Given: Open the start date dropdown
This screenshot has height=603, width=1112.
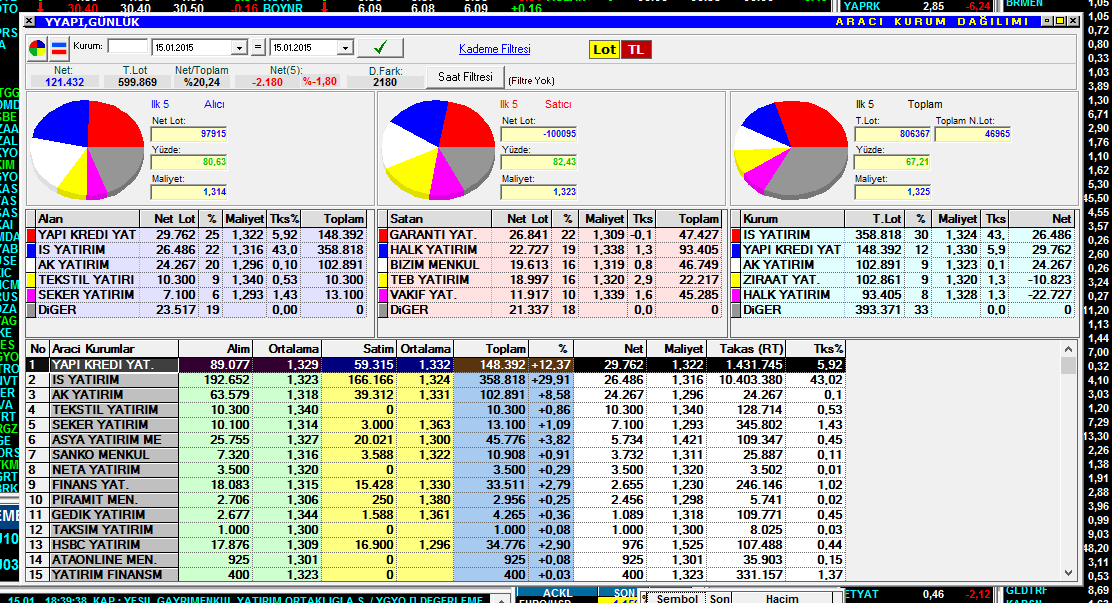Looking at the screenshot, I should click(x=238, y=48).
